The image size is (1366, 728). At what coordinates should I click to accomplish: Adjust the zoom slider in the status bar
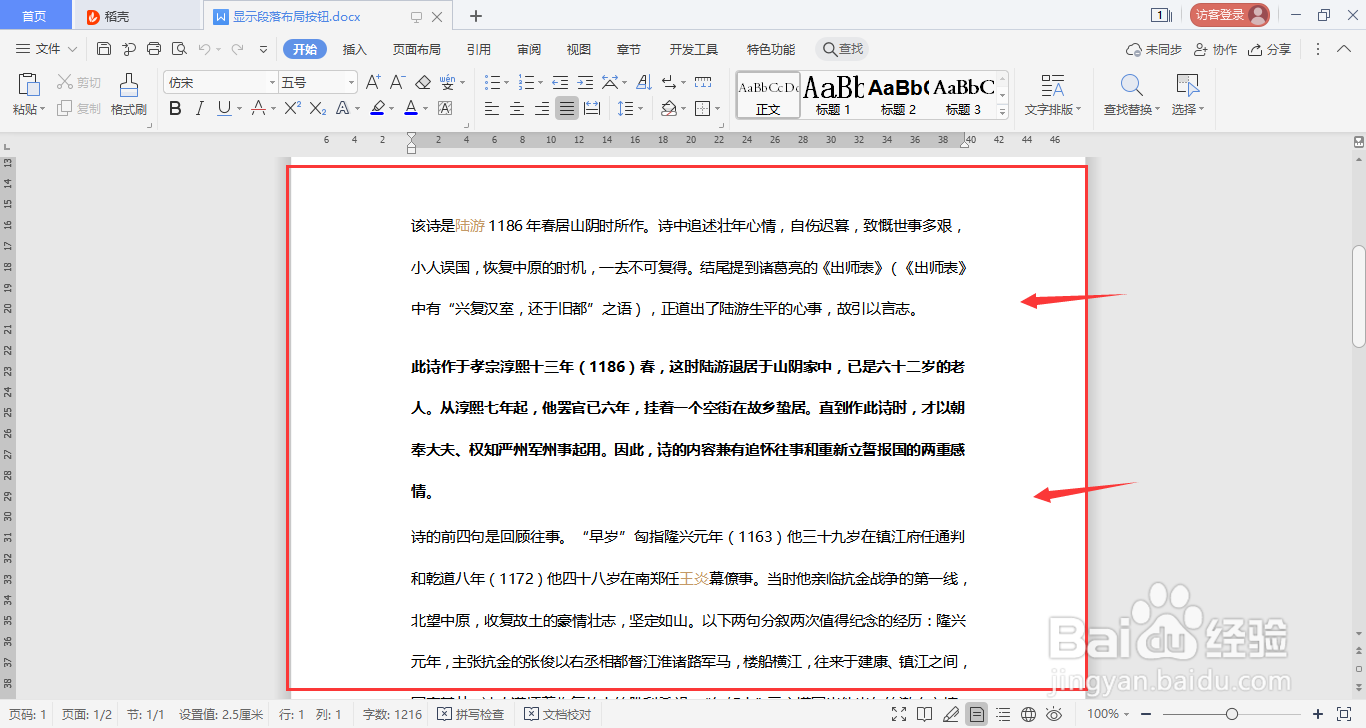(1232, 715)
